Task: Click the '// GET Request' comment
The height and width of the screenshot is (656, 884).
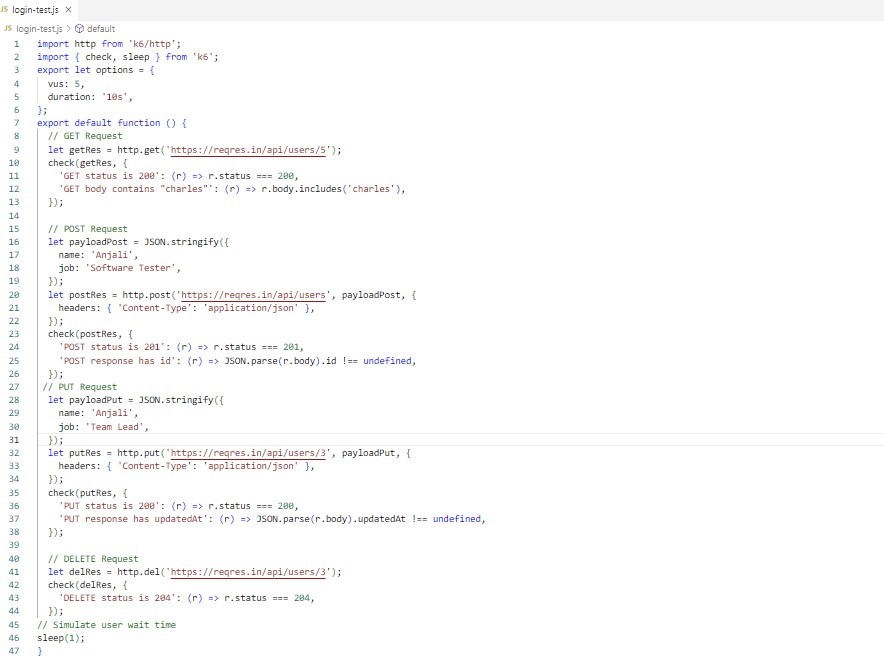Action: click(85, 136)
